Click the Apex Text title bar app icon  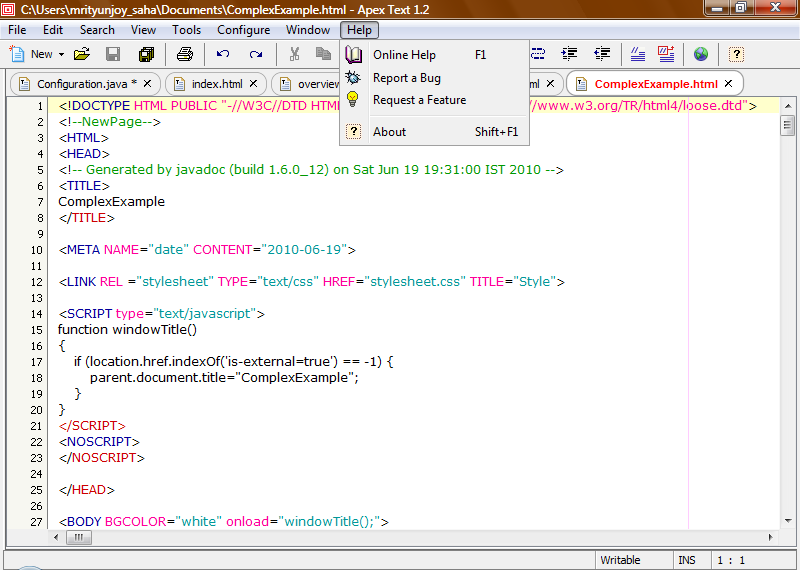9,9
